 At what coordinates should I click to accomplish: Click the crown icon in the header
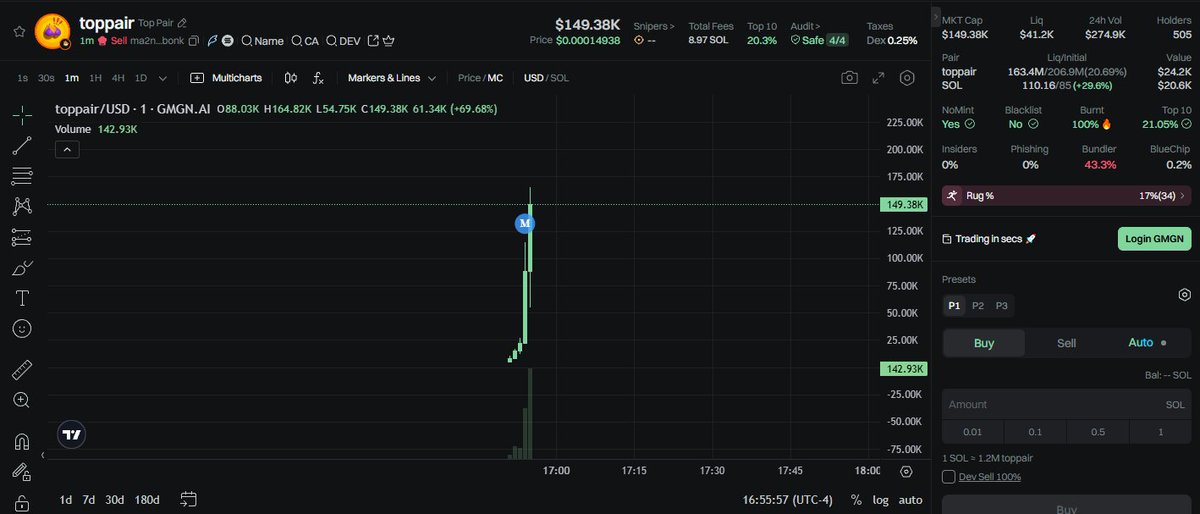389,41
